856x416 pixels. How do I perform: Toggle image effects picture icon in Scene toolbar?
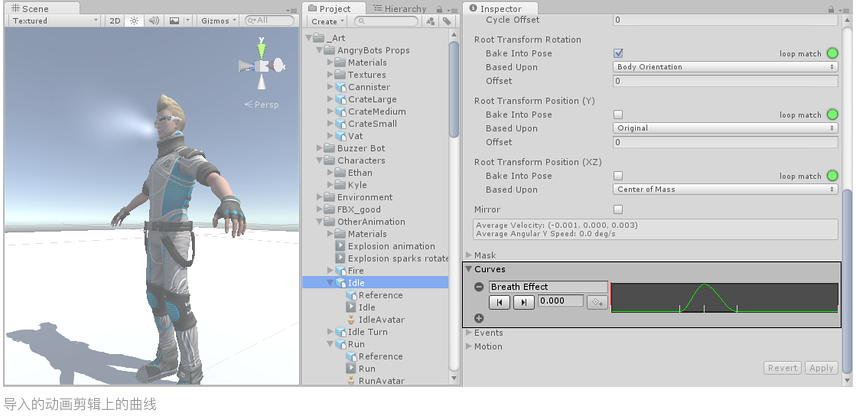(x=174, y=21)
